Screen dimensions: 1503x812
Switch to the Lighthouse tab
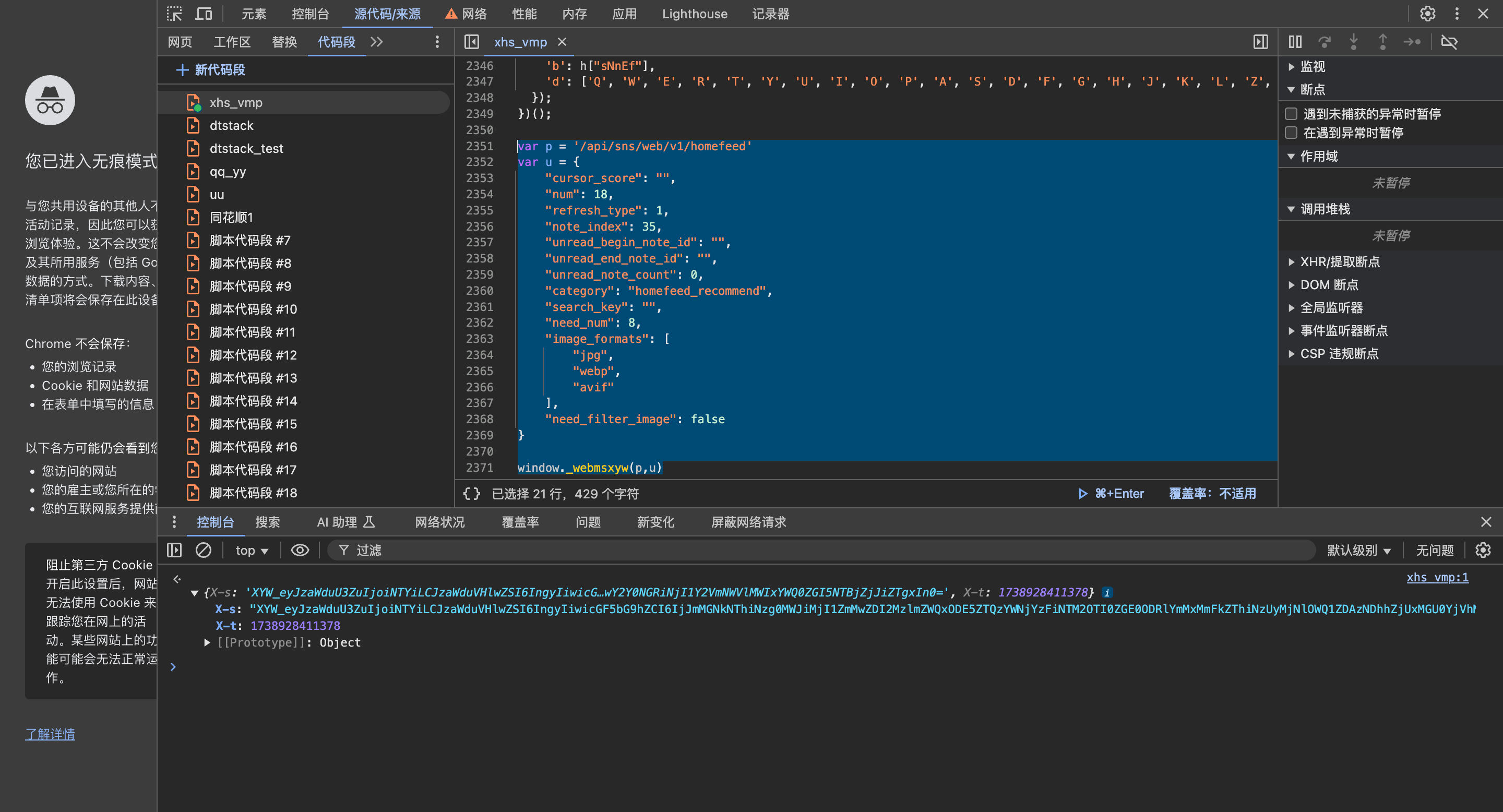(694, 14)
